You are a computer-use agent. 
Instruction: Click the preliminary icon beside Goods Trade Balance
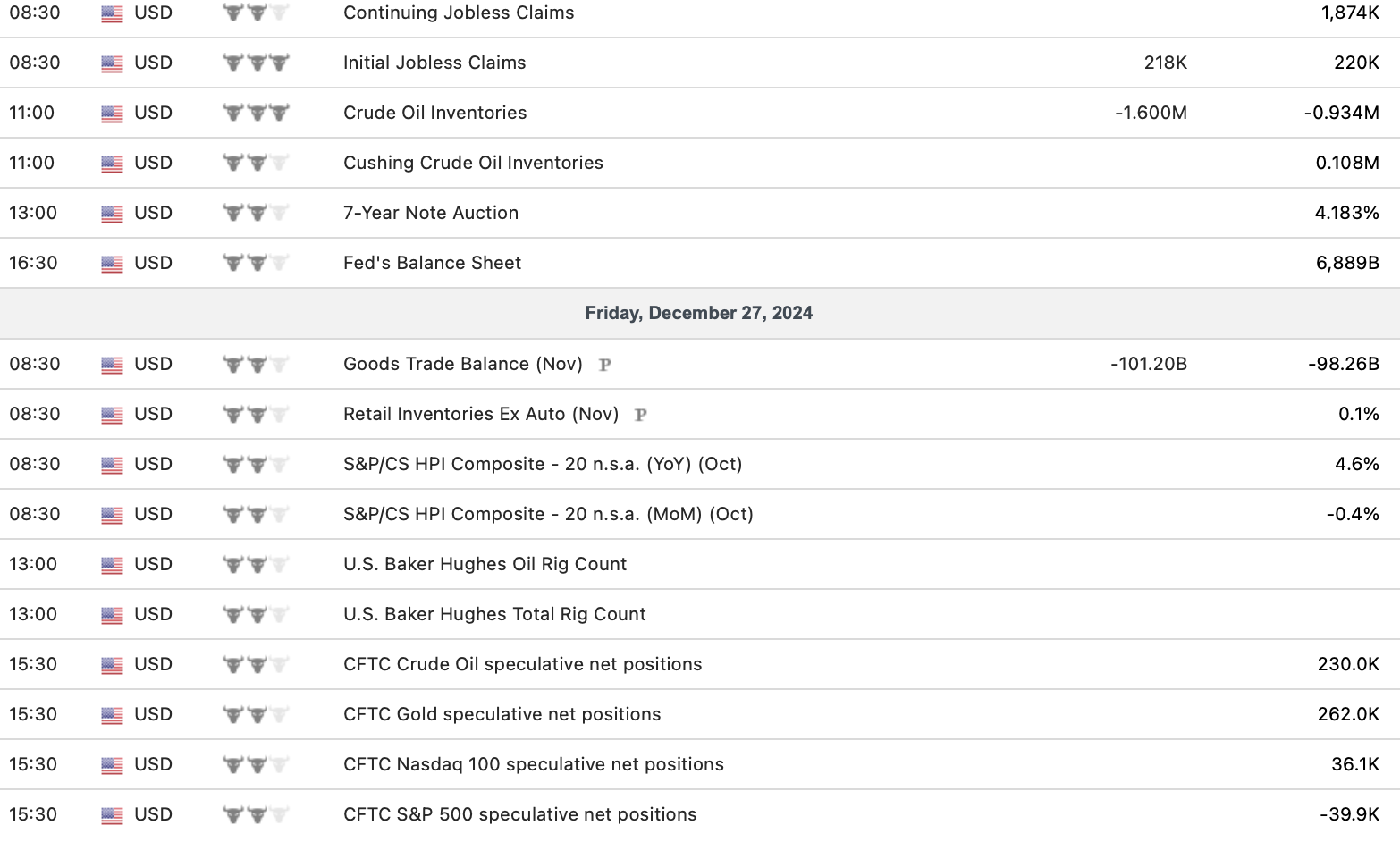pos(605,365)
